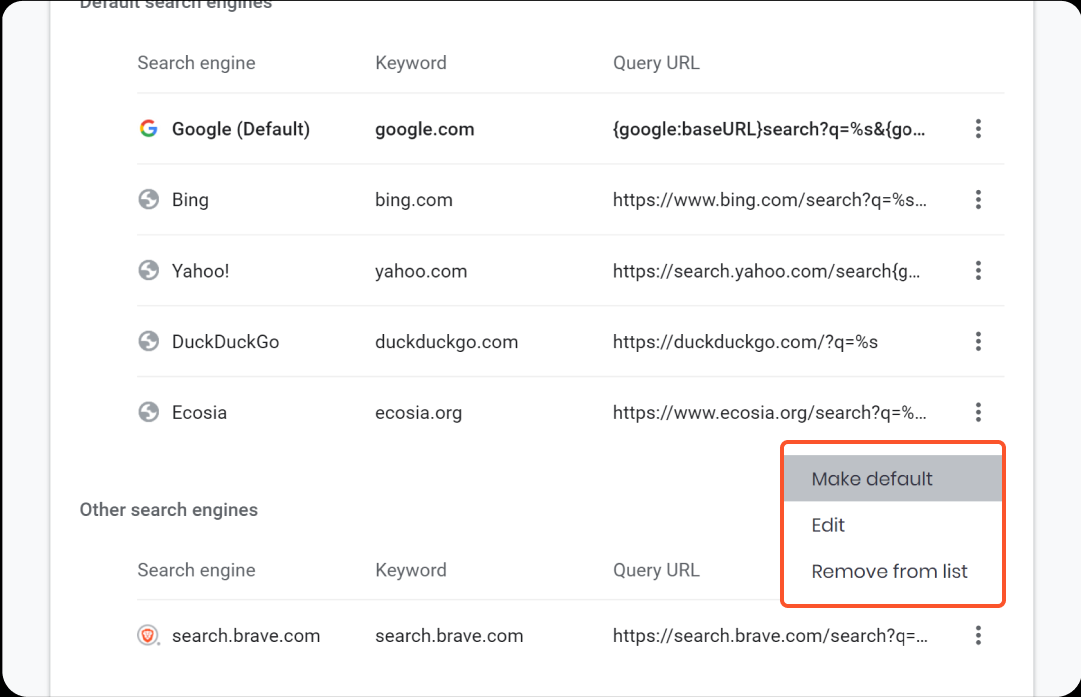Viewport: 1081px width, 697px height.
Task: Click the search.brave.com engine name
Action: point(246,636)
